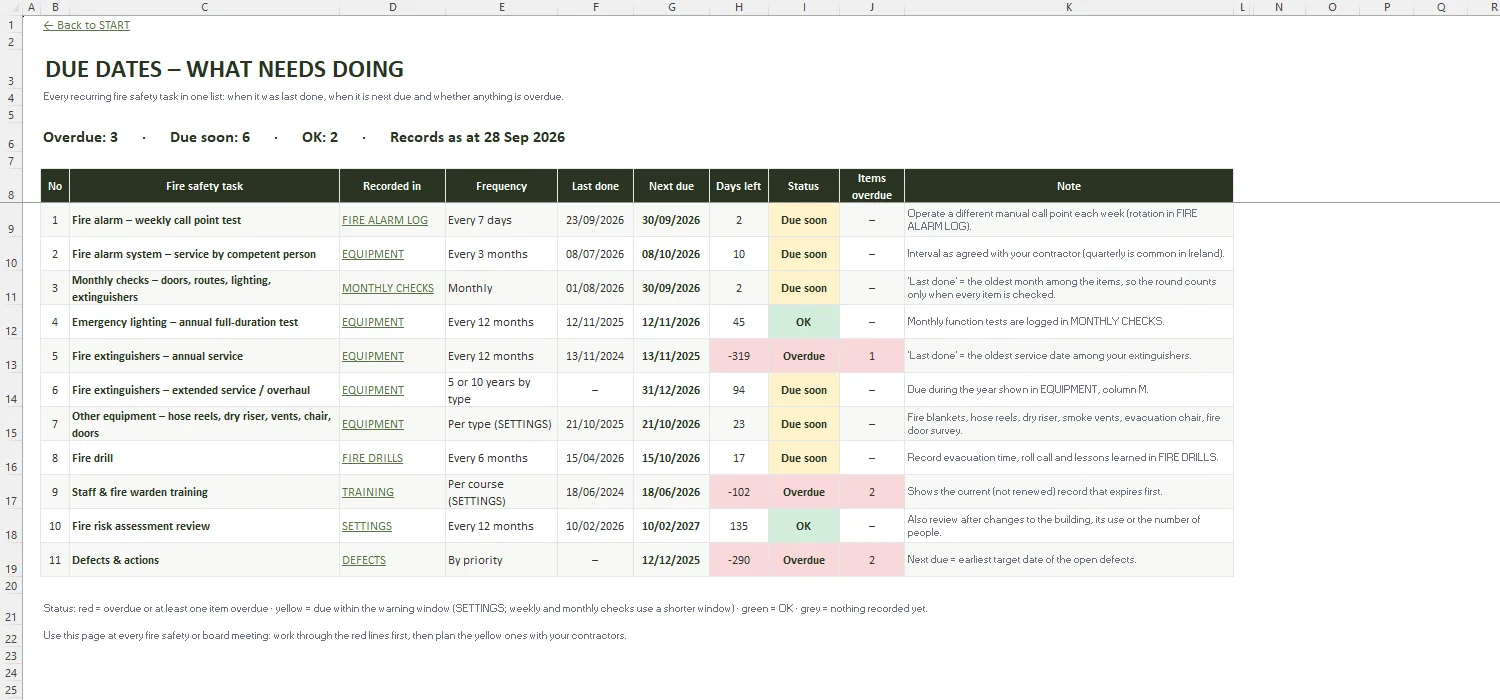This screenshot has height=700, width=1500.
Task: Select row header 8
Action: pyautogui.click(x=11, y=186)
